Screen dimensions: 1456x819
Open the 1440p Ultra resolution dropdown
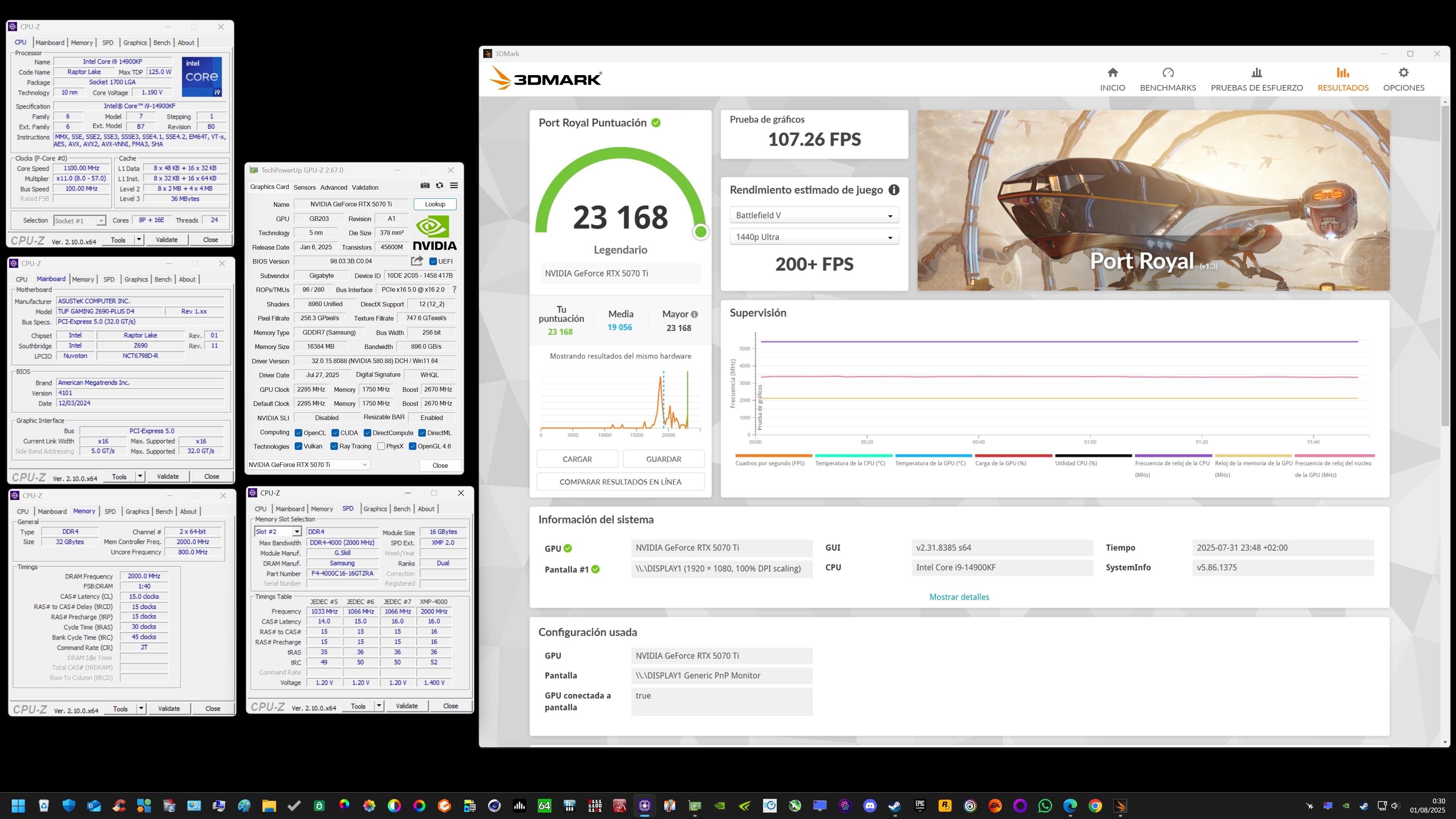(814, 237)
